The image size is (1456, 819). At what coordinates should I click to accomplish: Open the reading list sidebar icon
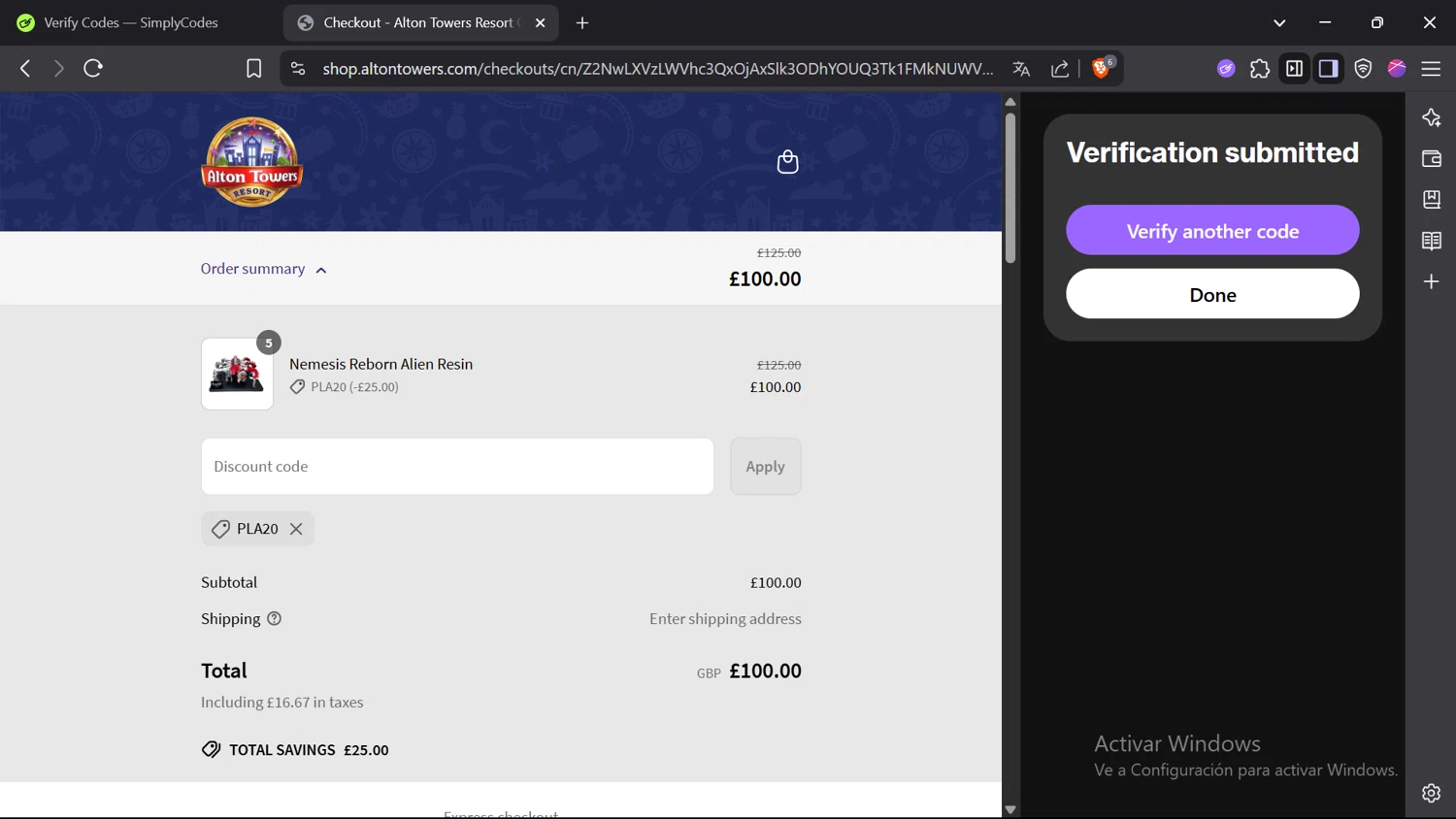[1432, 241]
